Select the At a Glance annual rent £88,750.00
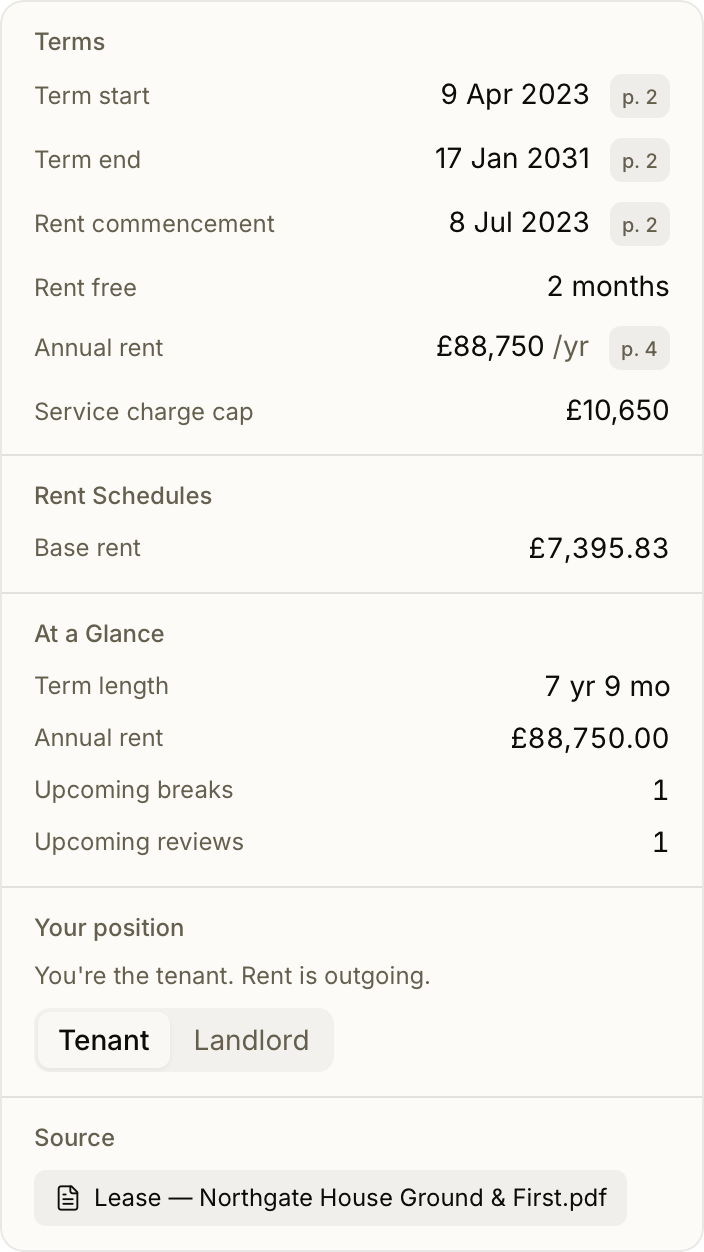Image resolution: width=704 pixels, height=1252 pixels. click(590, 738)
